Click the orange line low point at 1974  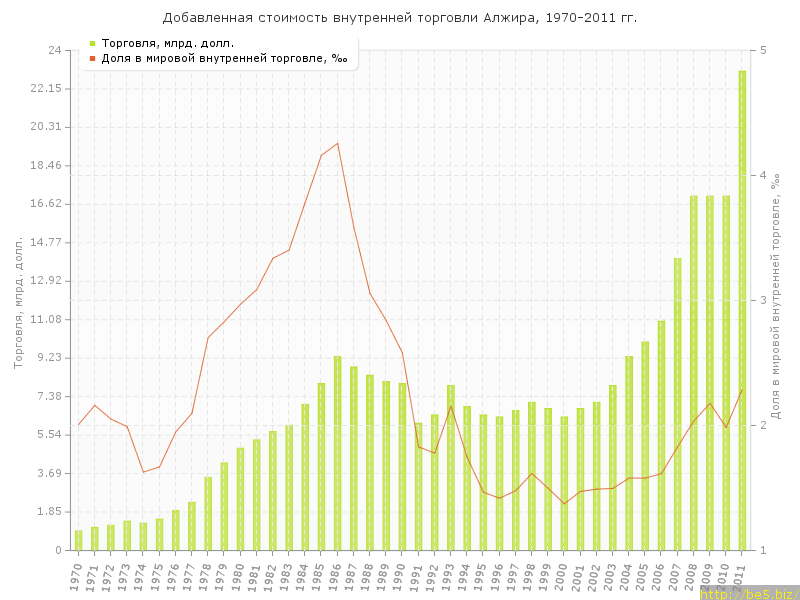point(143,472)
